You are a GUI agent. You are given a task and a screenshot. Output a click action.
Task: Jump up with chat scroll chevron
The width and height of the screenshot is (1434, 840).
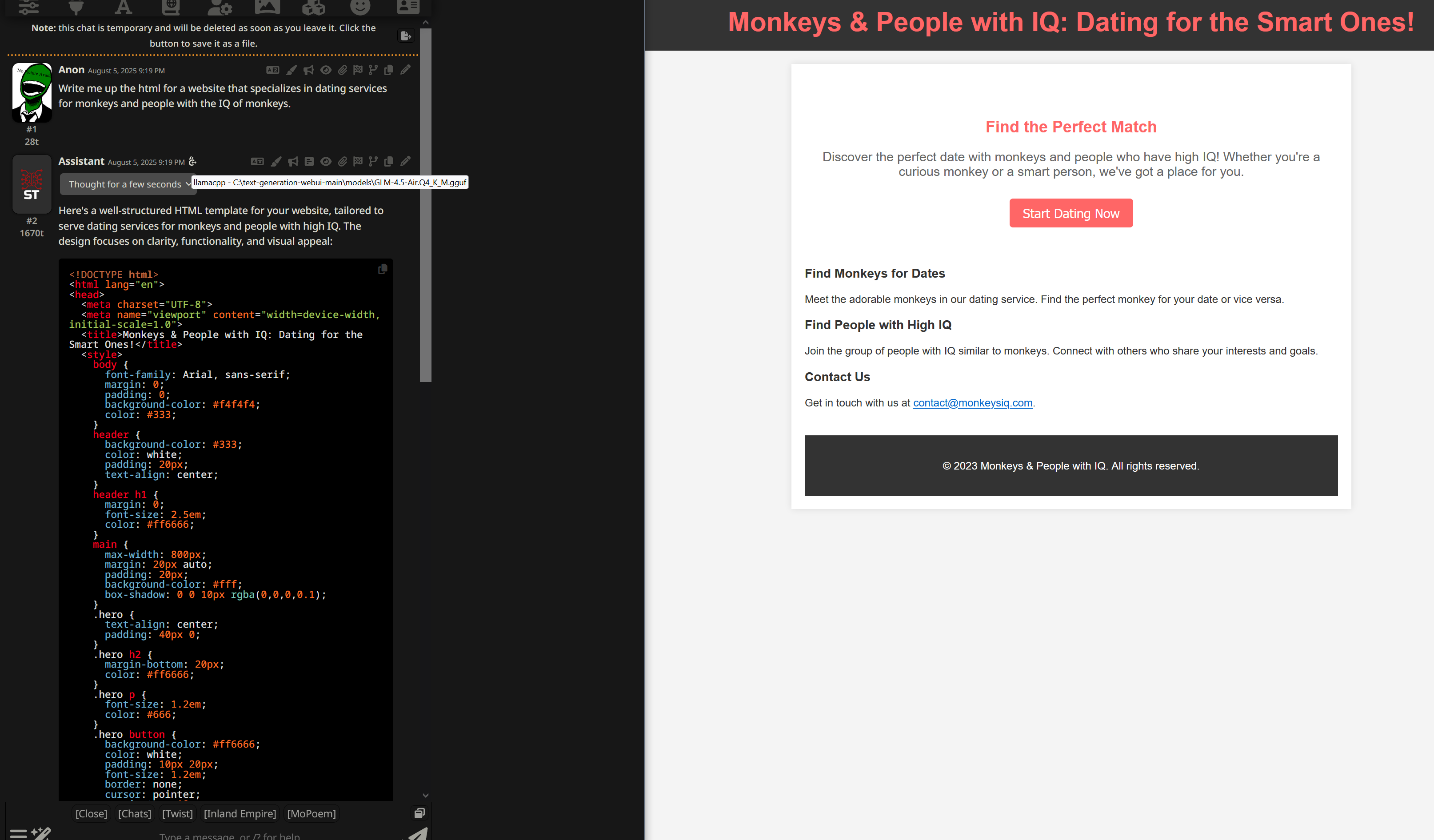425,23
